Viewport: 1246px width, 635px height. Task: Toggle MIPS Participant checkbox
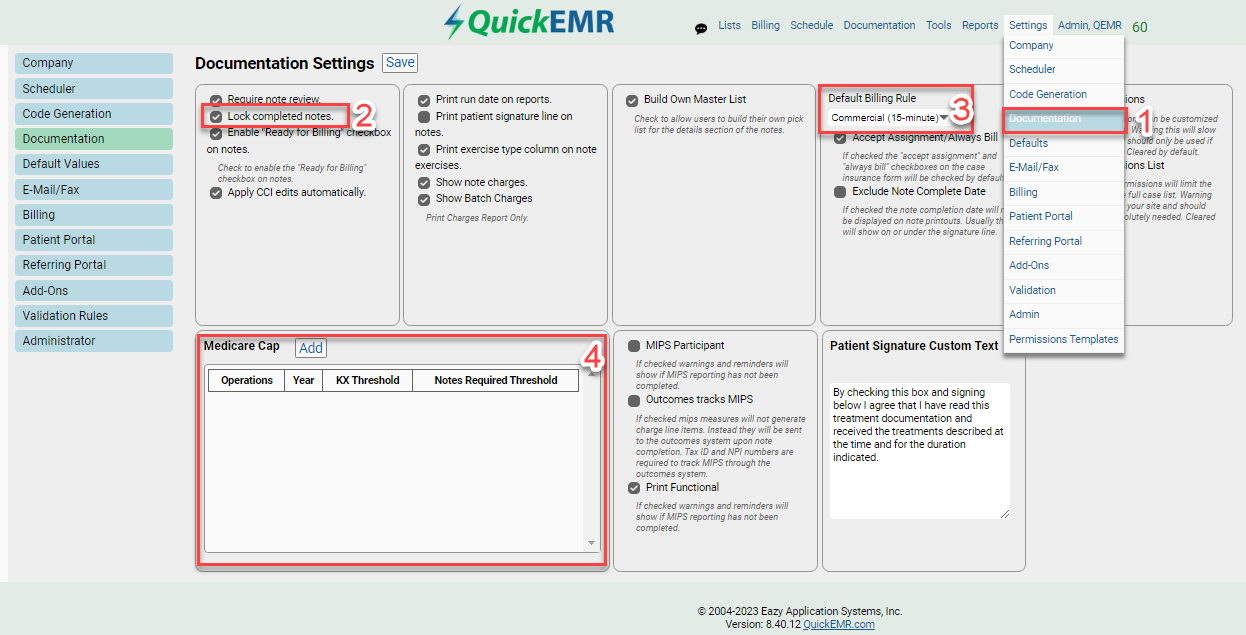pyautogui.click(x=634, y=346)
